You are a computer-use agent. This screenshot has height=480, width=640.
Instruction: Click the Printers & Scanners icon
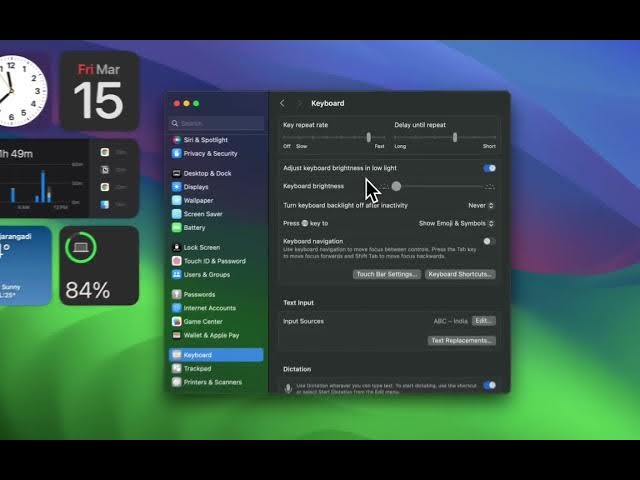(x=176, y=382)
